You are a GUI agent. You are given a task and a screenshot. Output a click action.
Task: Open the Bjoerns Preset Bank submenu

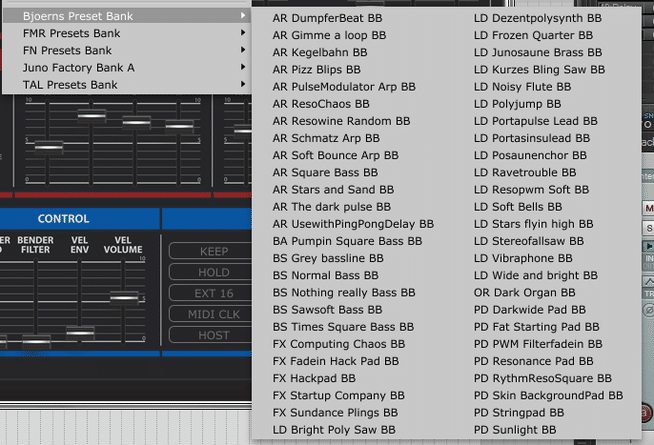coord(127,16)
